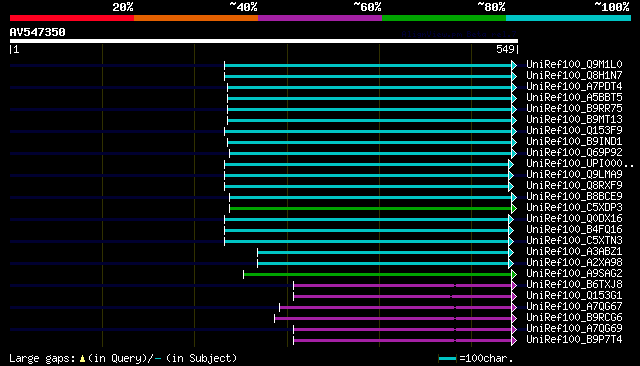This screenshot has height=366, width=640.
Task: Click the red 20% identity color segment
Action: coord(72,18)
